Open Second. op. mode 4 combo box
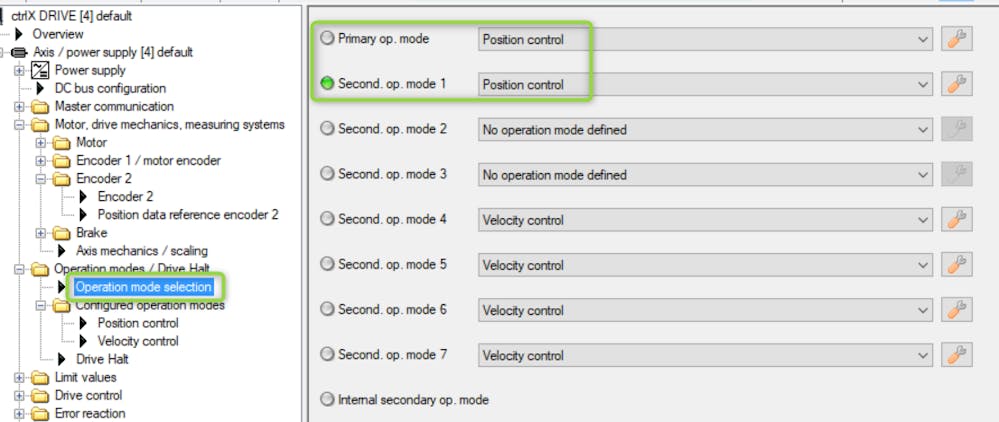 [705, 220]
